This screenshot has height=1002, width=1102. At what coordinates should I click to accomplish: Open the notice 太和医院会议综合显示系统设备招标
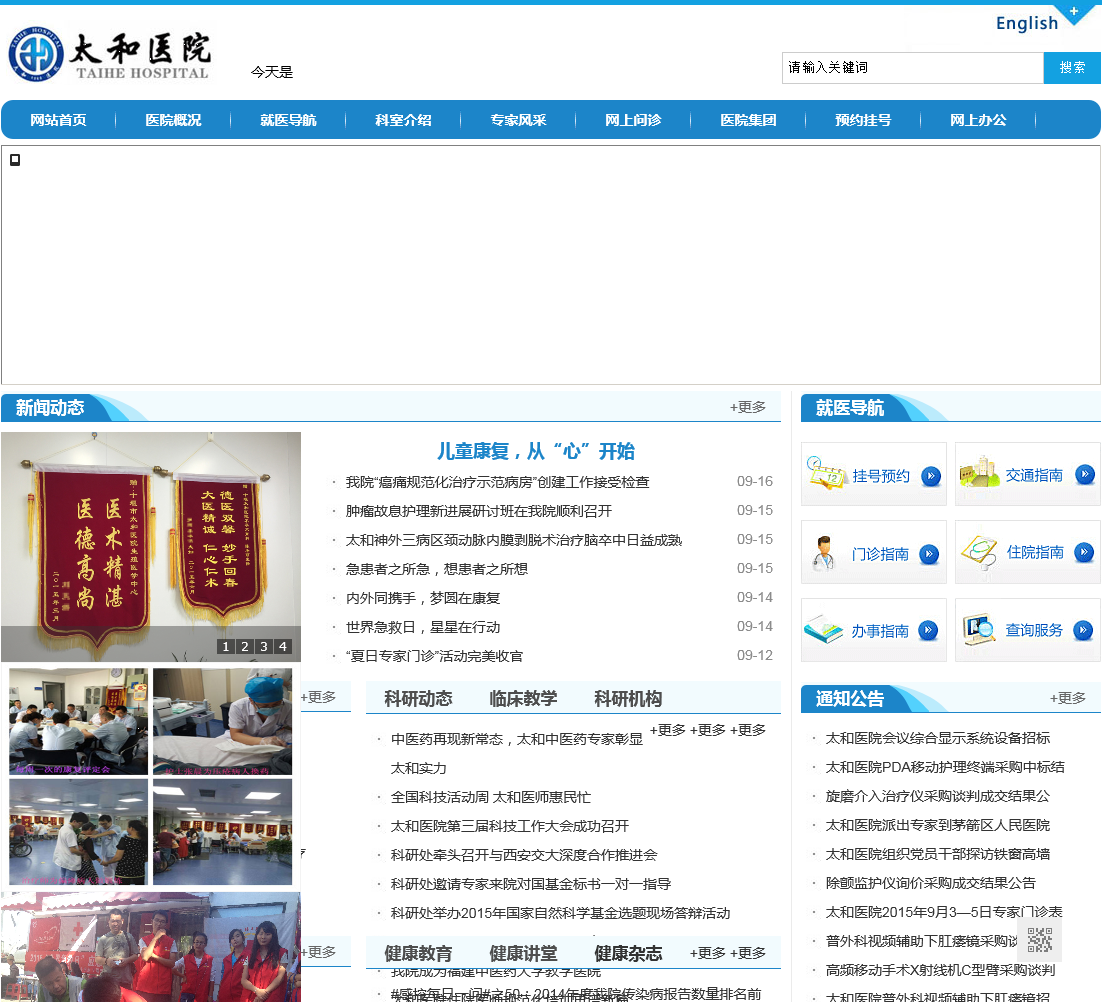point(938,738)
